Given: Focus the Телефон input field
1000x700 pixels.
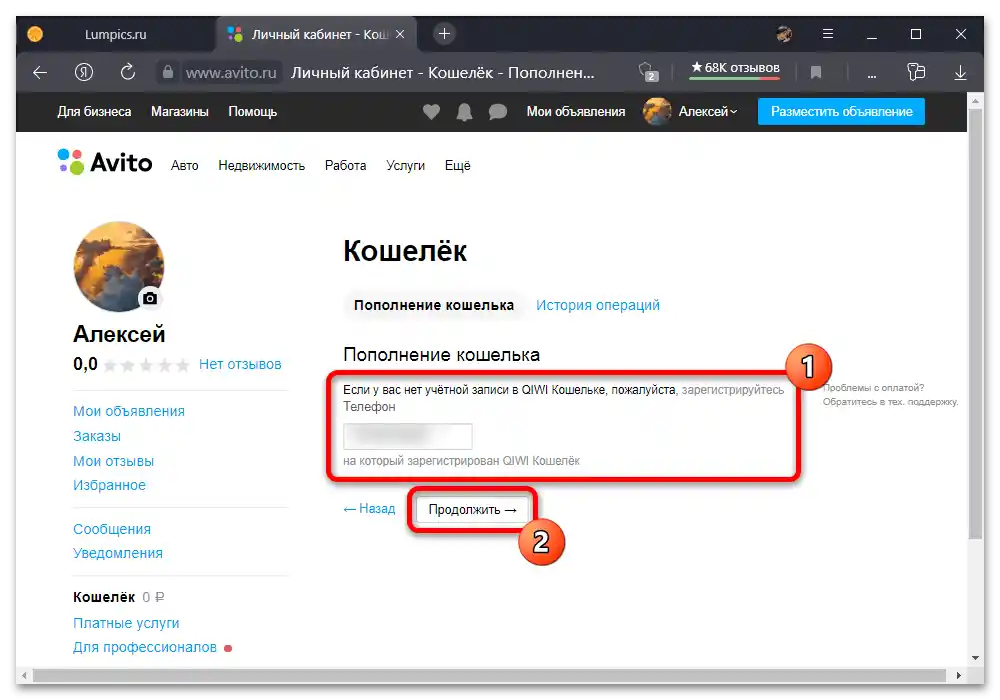Looking at the screenshot, I should 408,436.
